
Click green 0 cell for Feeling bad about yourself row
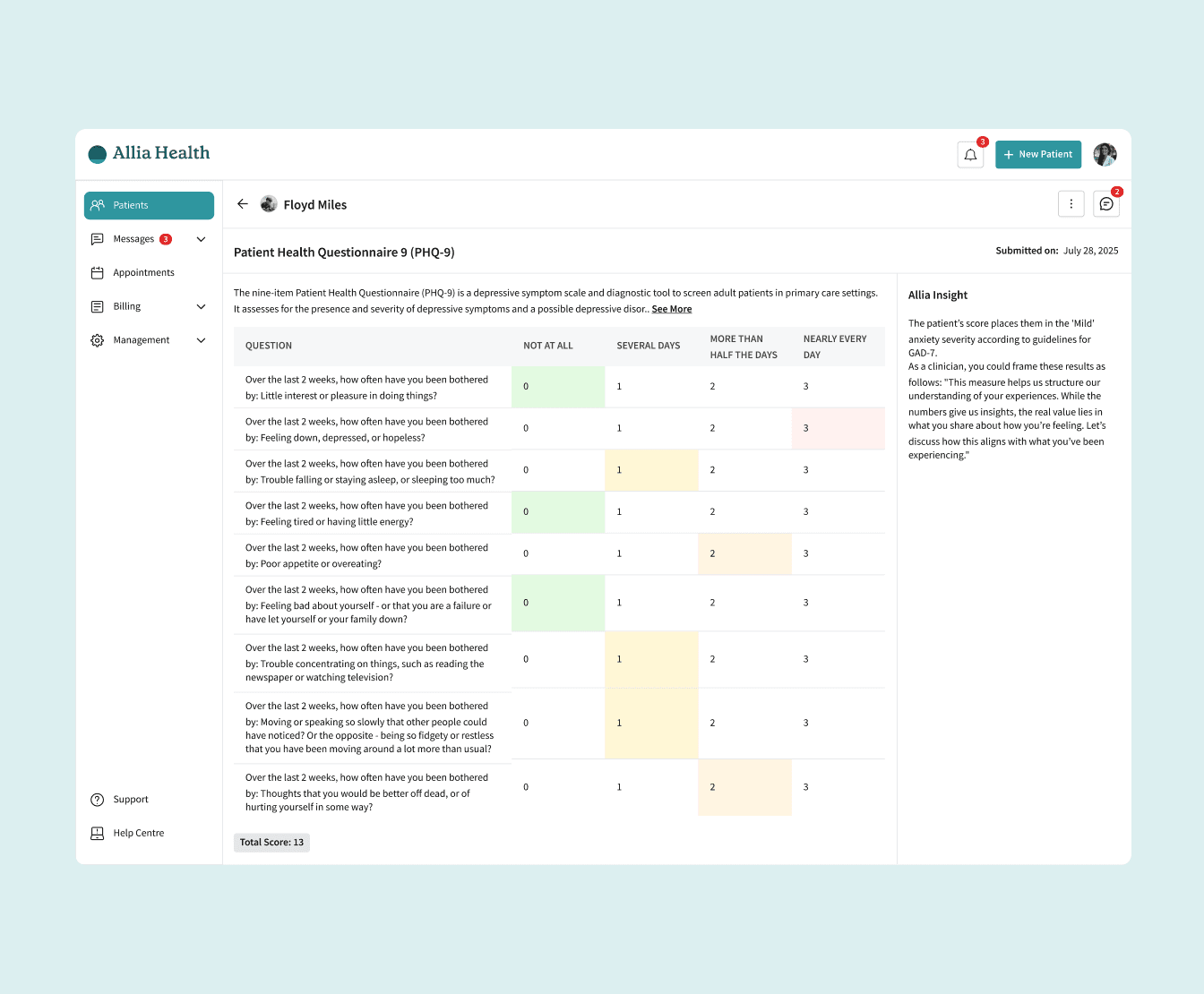(x=558, y=603)
